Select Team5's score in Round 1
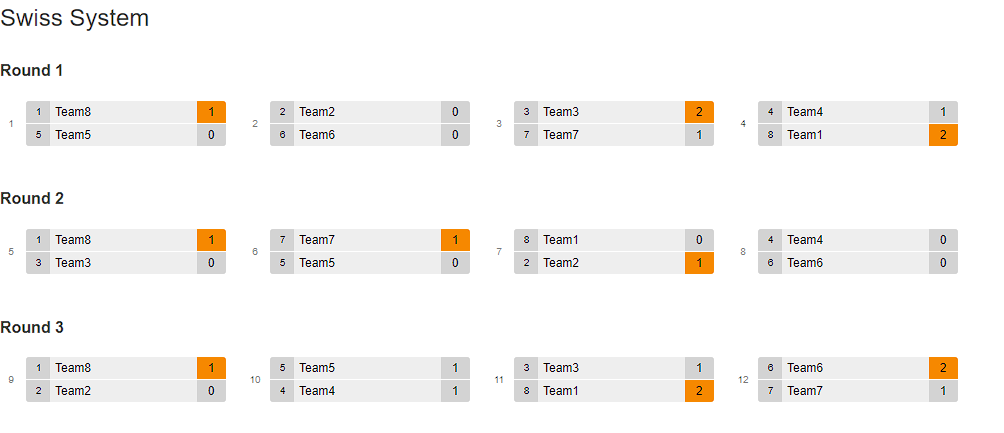Image resolution: width=1004 pixels, height=433 pixels. tap(211, 135)
